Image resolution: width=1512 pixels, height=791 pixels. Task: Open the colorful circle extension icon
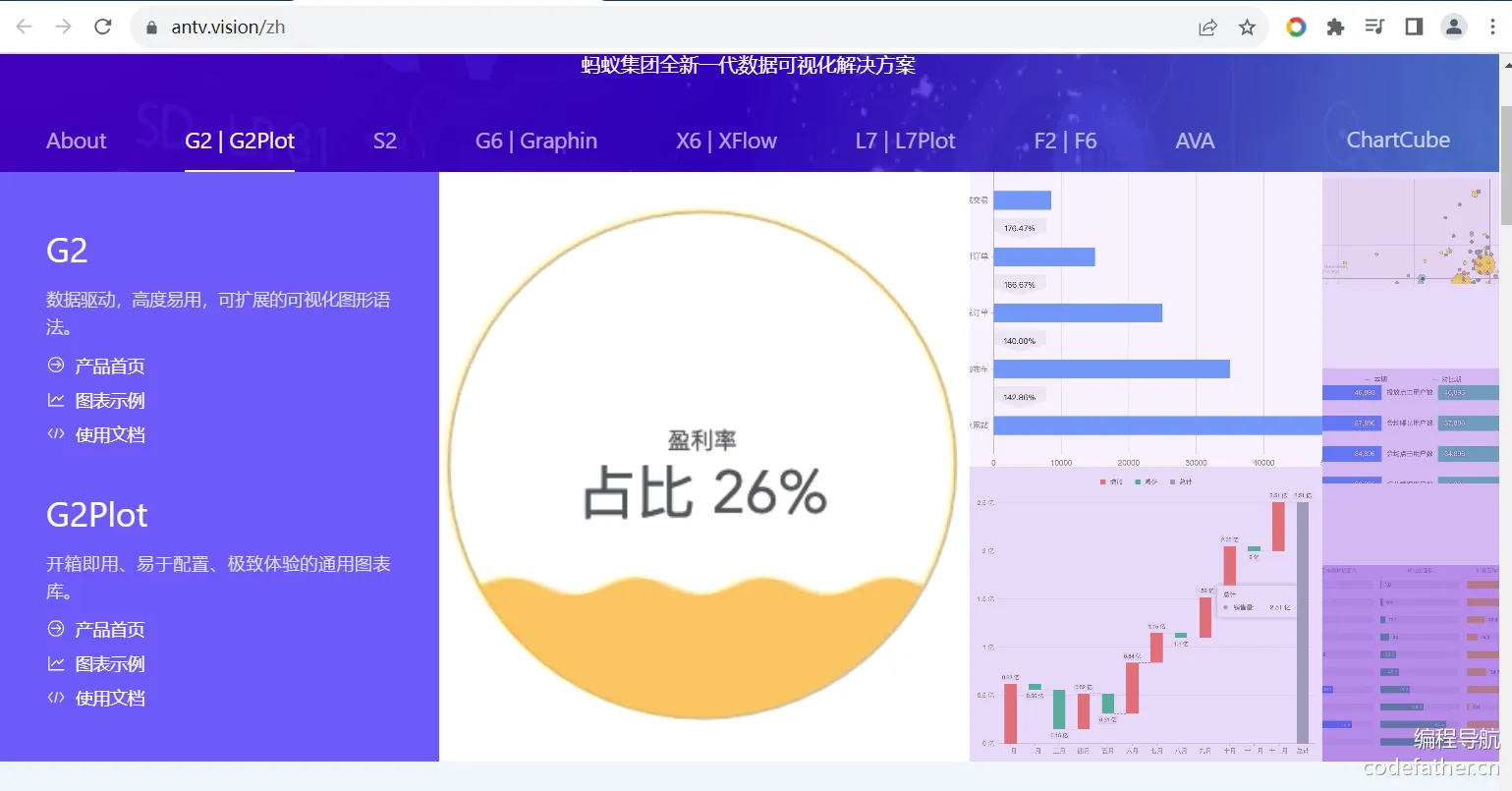tap(1296, 27)
